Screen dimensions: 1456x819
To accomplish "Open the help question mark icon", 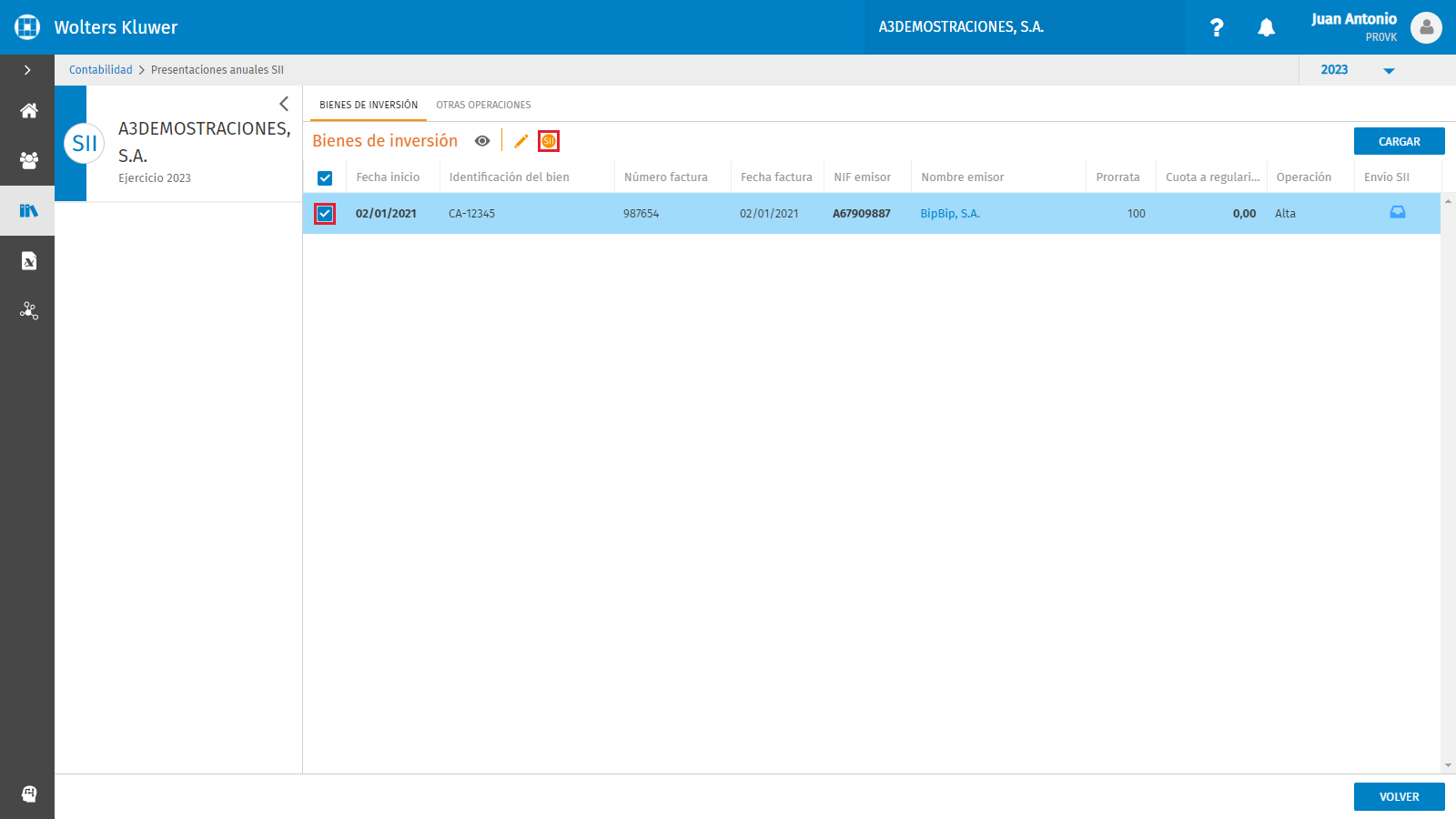I will point(1217,27).
